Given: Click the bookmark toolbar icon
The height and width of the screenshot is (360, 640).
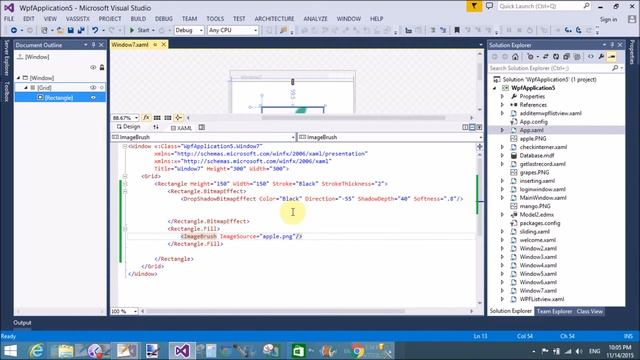Looking at the screenshot, I should 457,30.
